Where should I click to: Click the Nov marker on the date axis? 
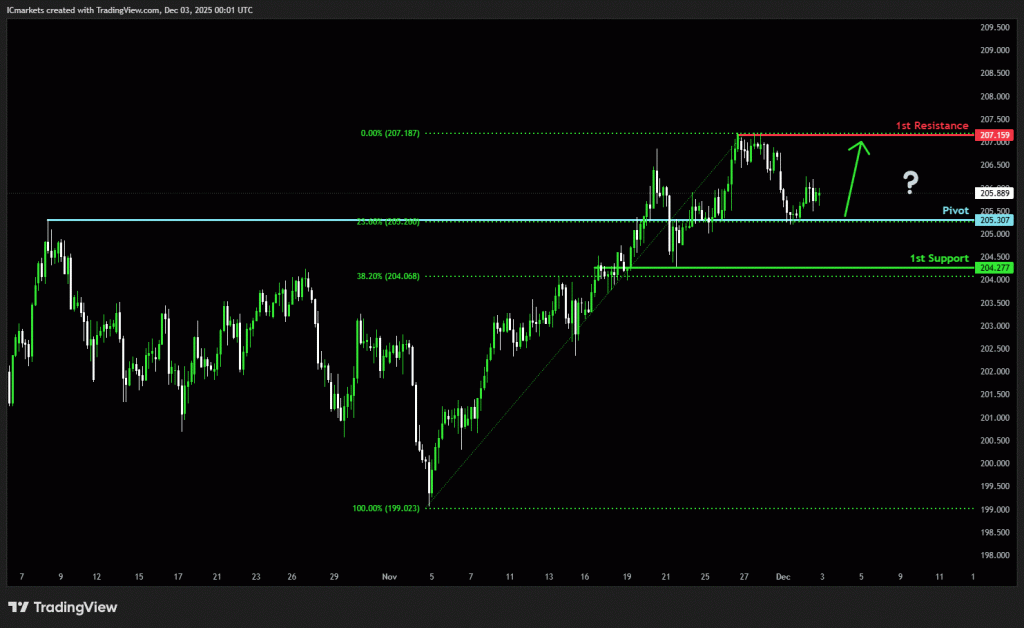tap(390, 577)
